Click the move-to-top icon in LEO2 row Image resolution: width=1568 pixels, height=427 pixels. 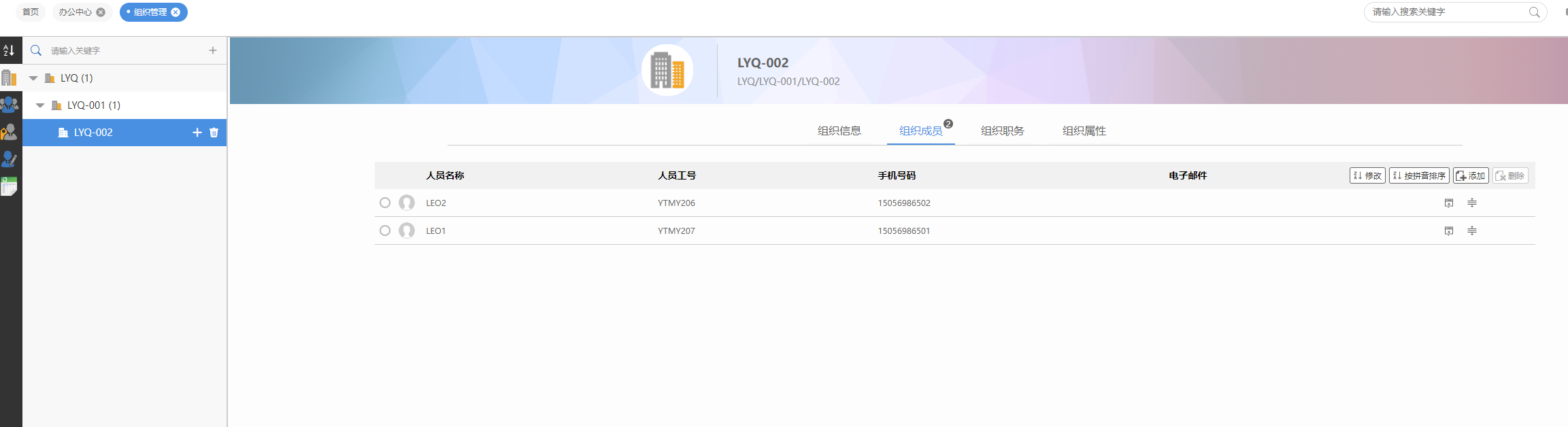1449,203
